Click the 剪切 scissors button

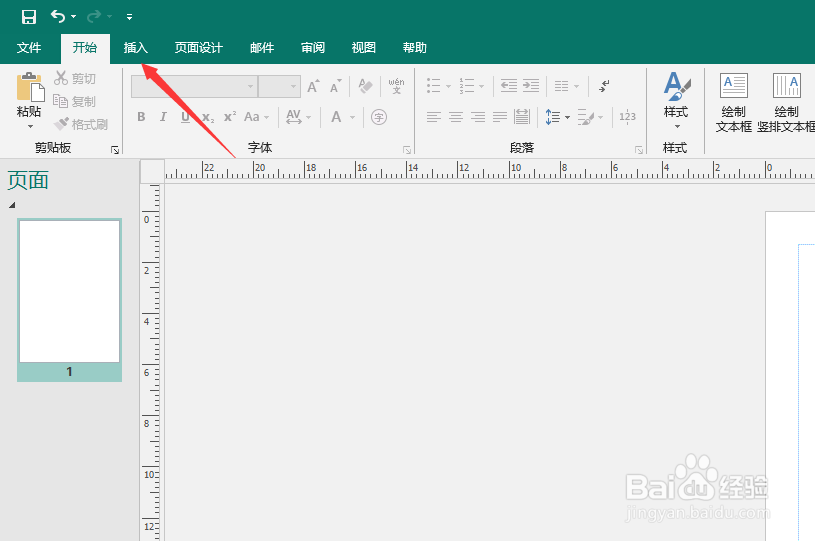coord(75,78)
